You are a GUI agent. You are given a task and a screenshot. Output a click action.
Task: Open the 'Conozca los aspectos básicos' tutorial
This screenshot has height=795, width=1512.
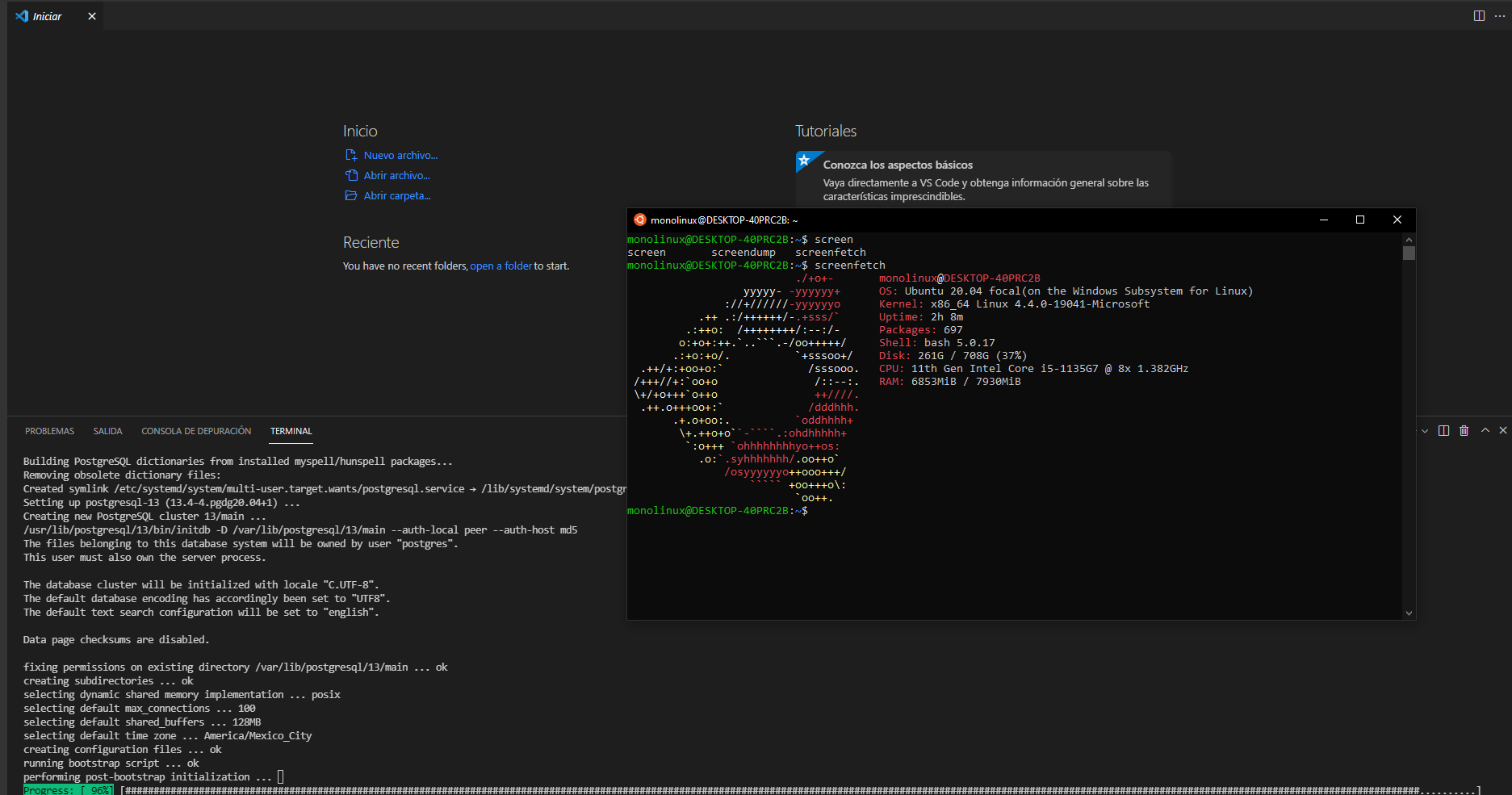point(983,179)
